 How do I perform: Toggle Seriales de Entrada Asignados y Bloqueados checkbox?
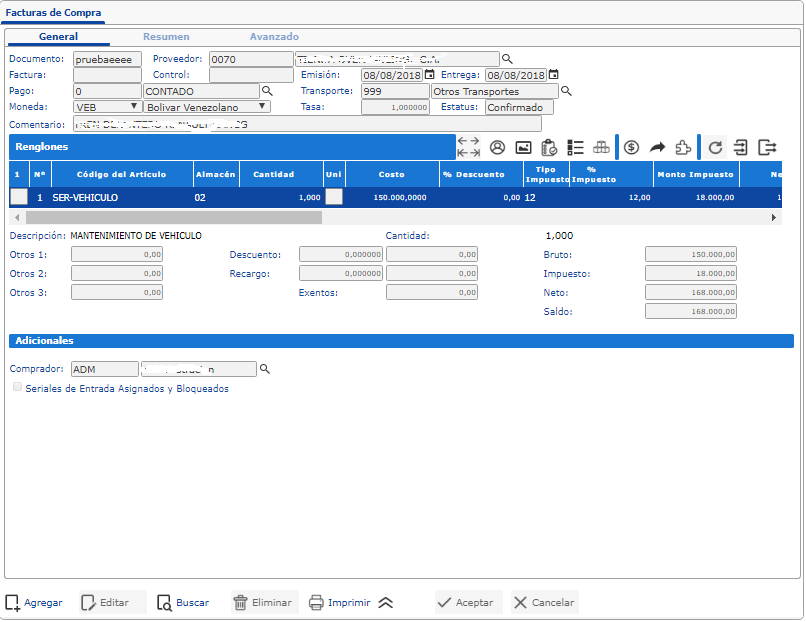tap(17, 388)
